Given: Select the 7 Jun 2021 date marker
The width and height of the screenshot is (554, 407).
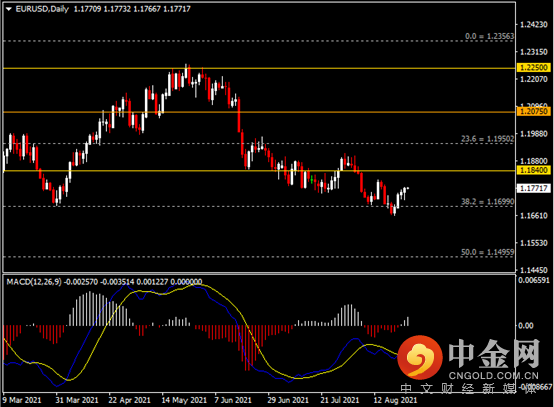Looking at the screenshot, I should 233,400.
